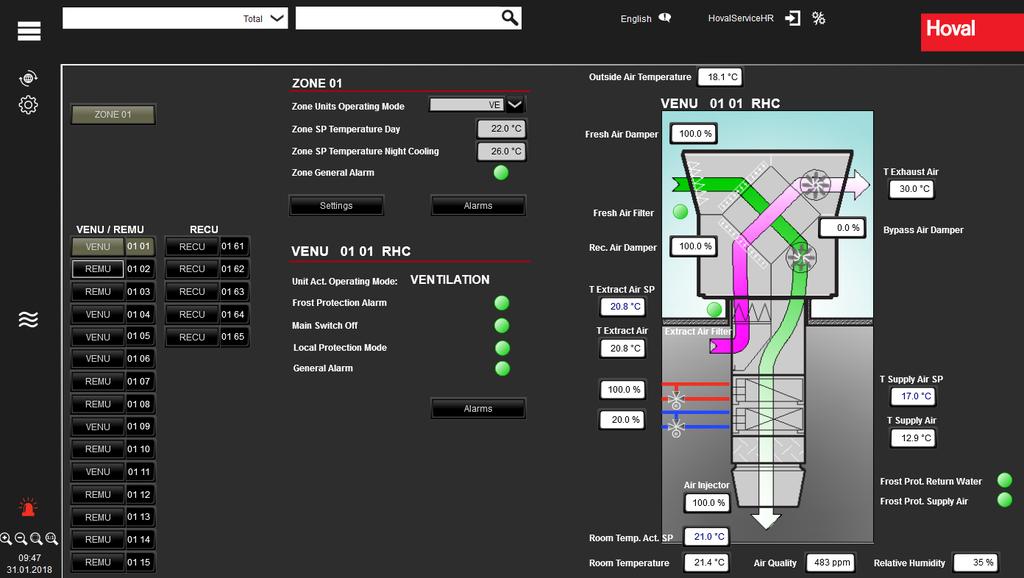Viewport: 1024px width, 578px height.
Task: Open the Total dropdown in the header
Action: [x=175, y=18]
